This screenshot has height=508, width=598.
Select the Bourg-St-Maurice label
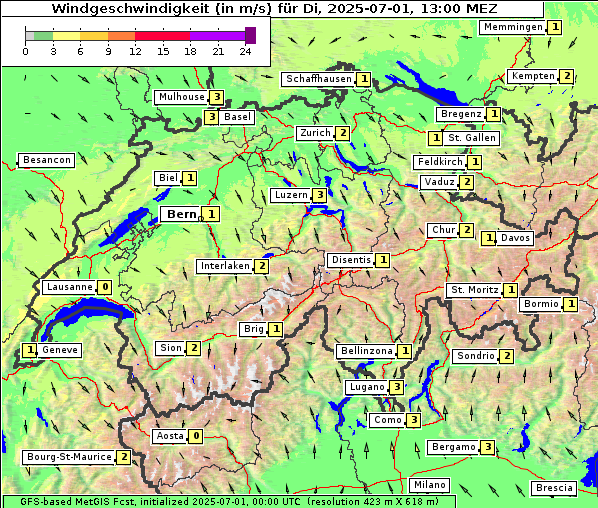point(69,457)
